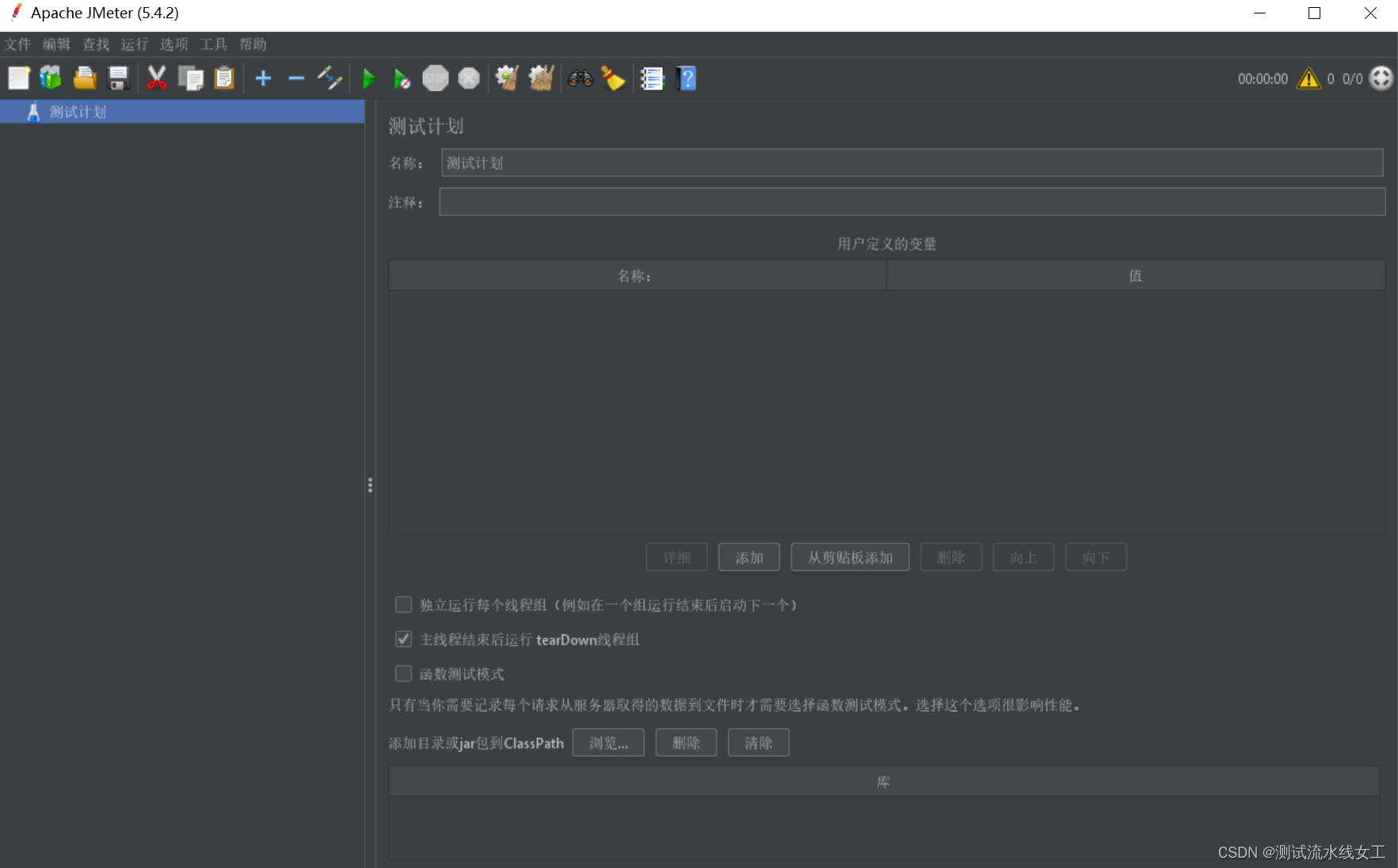Open search using the binoculars icon
This screenshot has height=868, width=1398.
click(x=581, y=78)
